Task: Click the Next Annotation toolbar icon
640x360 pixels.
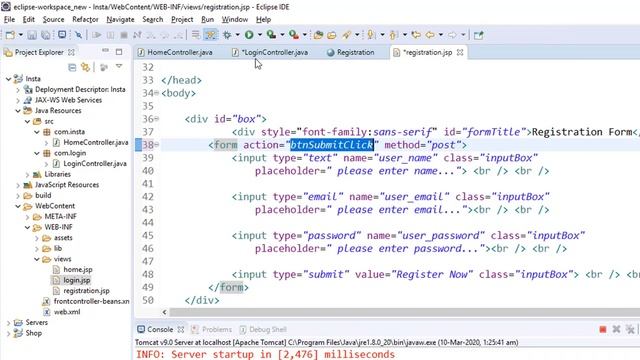Action: point(371,35)
